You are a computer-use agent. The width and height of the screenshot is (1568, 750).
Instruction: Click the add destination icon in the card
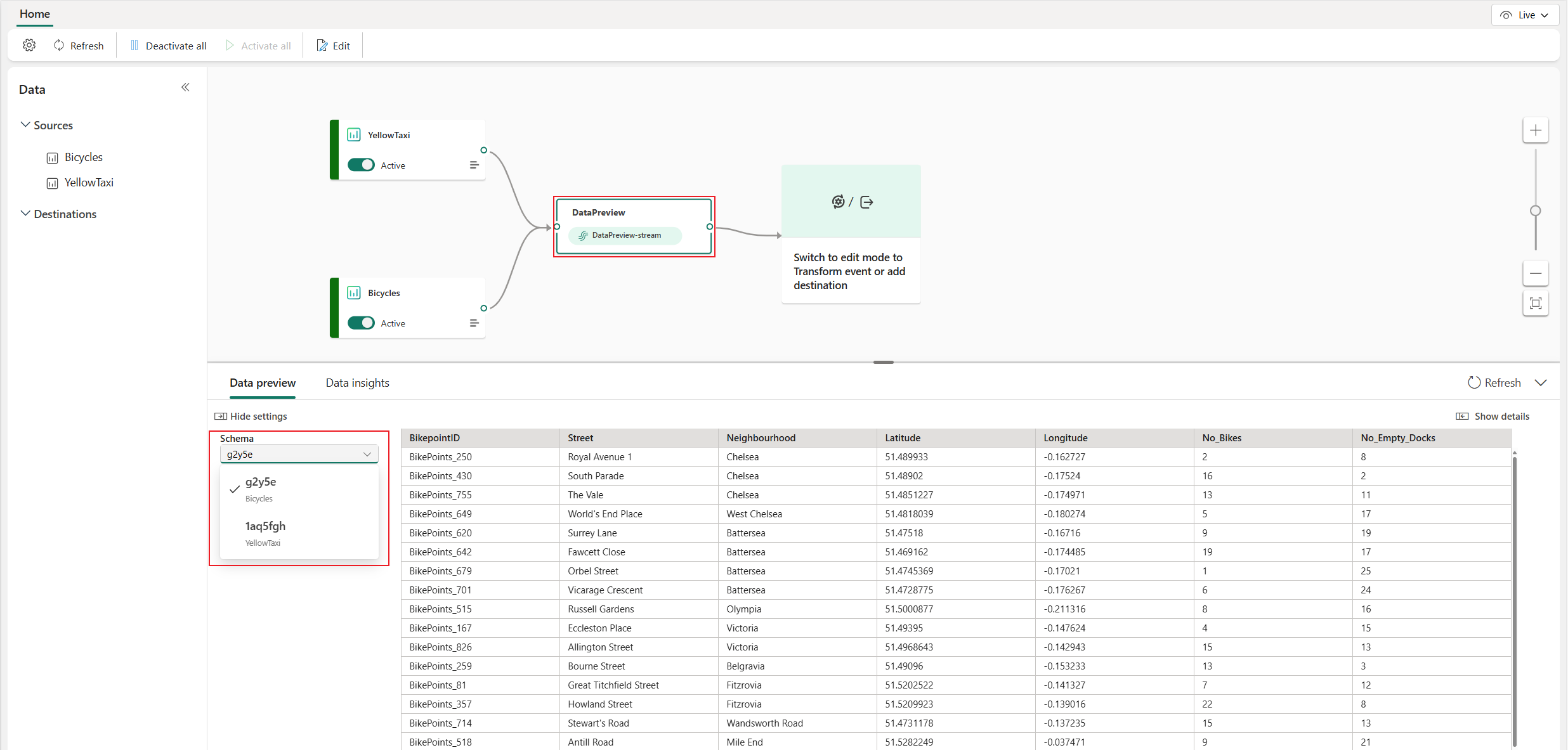pyautogui.click(x=867, y=202)
